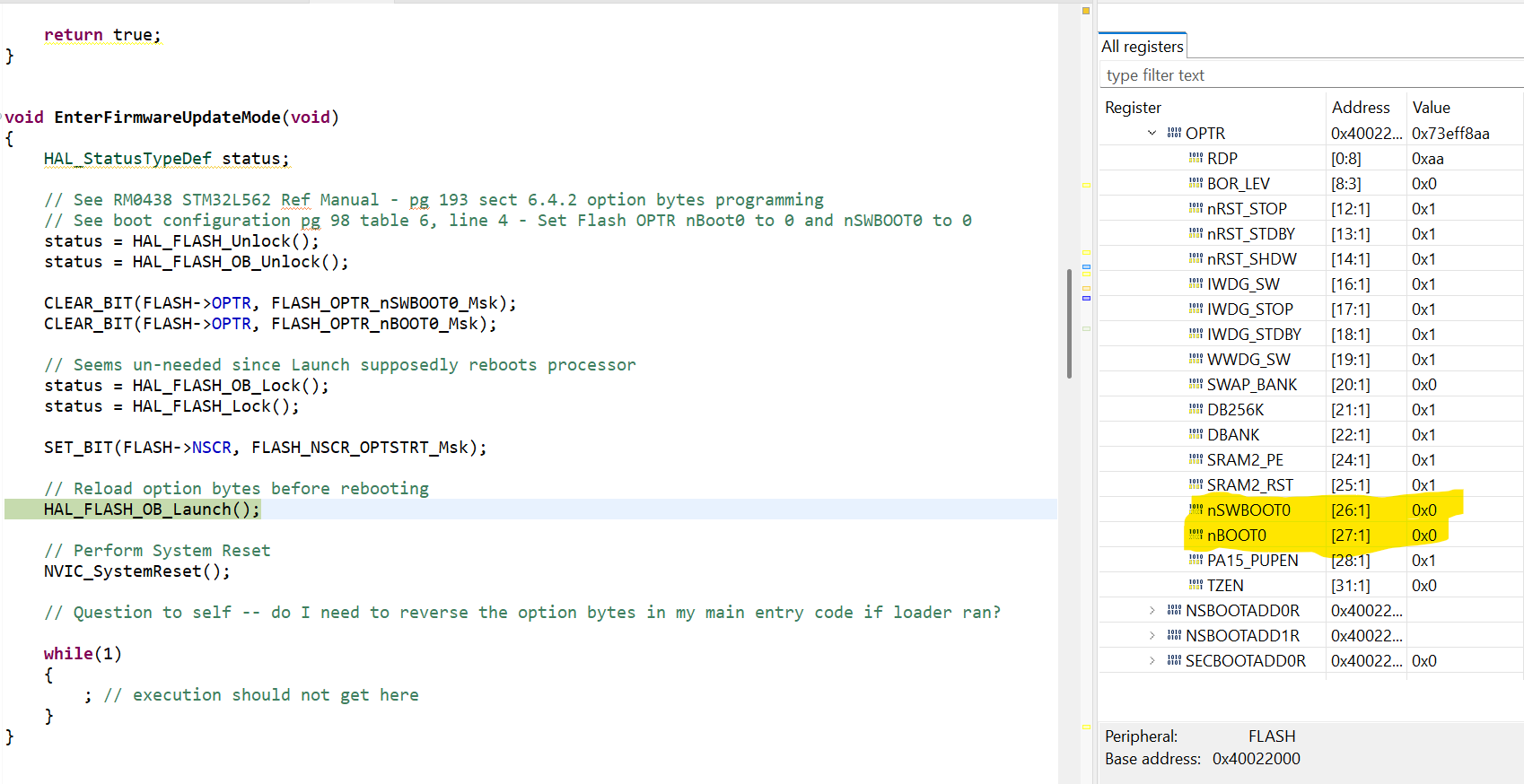
Task: Click the OPTR register icon
Action: (1174, 133)
